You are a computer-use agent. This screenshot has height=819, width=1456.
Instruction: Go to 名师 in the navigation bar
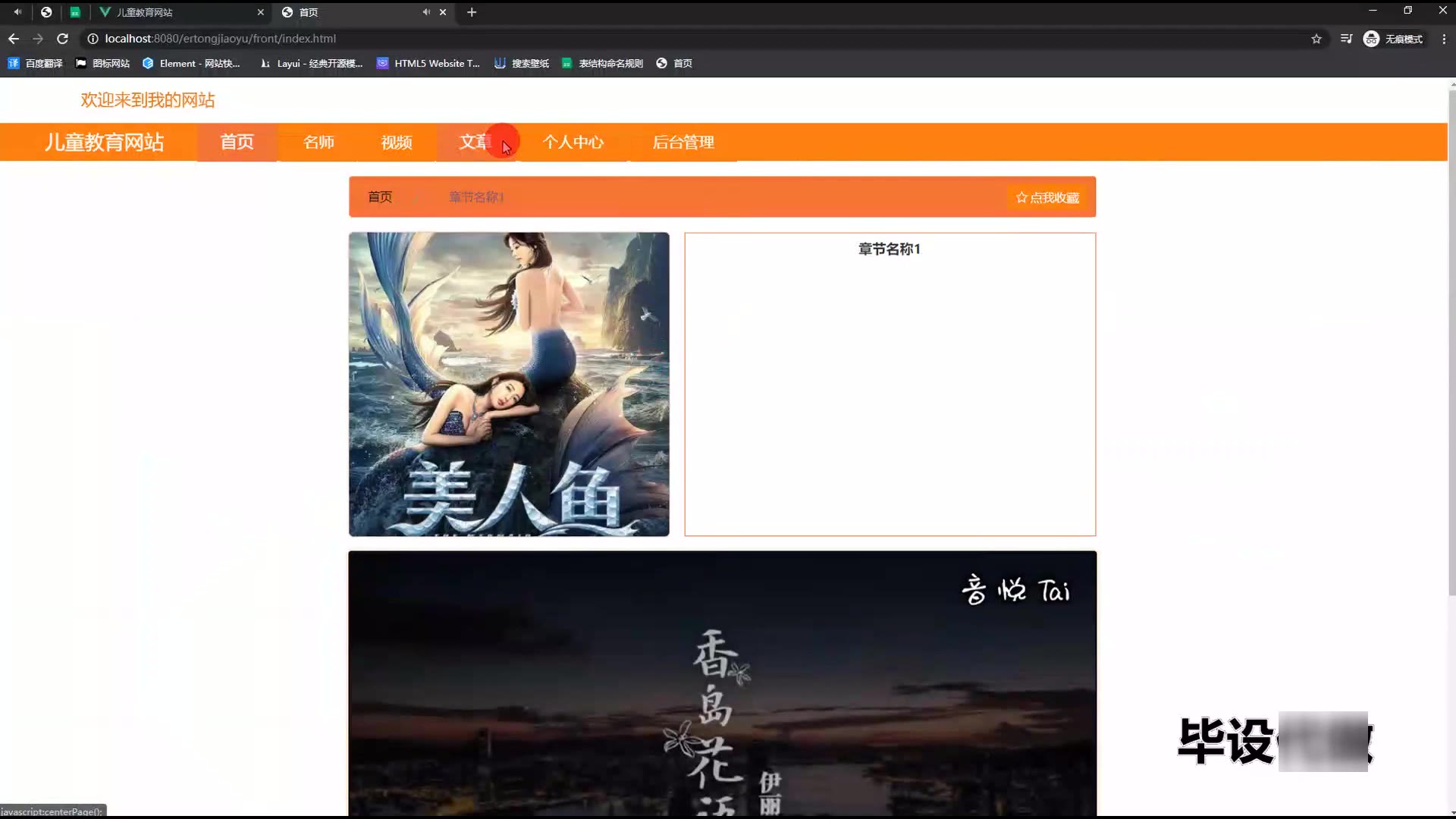coord(318,143)
